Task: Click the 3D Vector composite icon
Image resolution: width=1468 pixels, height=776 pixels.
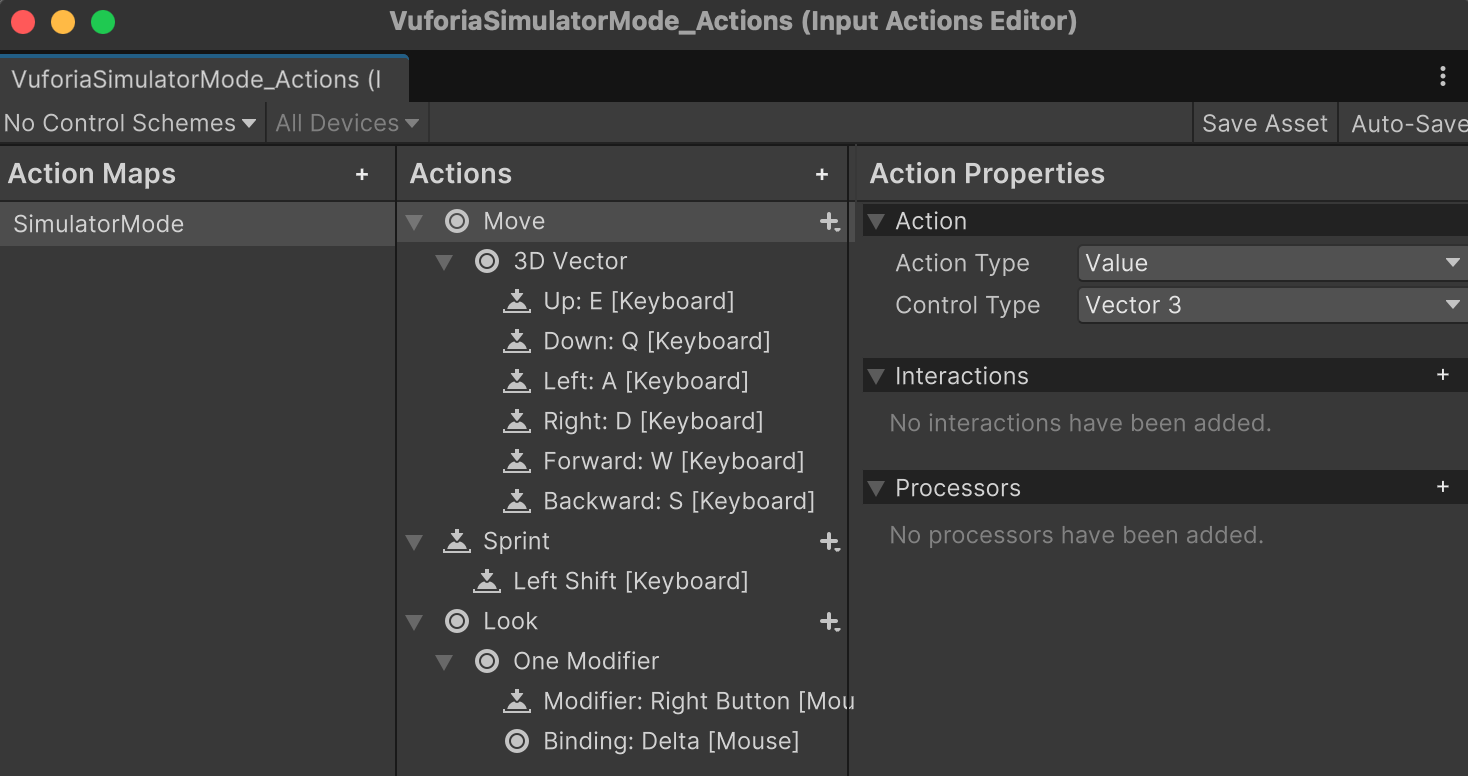Action: [x=487, y=261]
